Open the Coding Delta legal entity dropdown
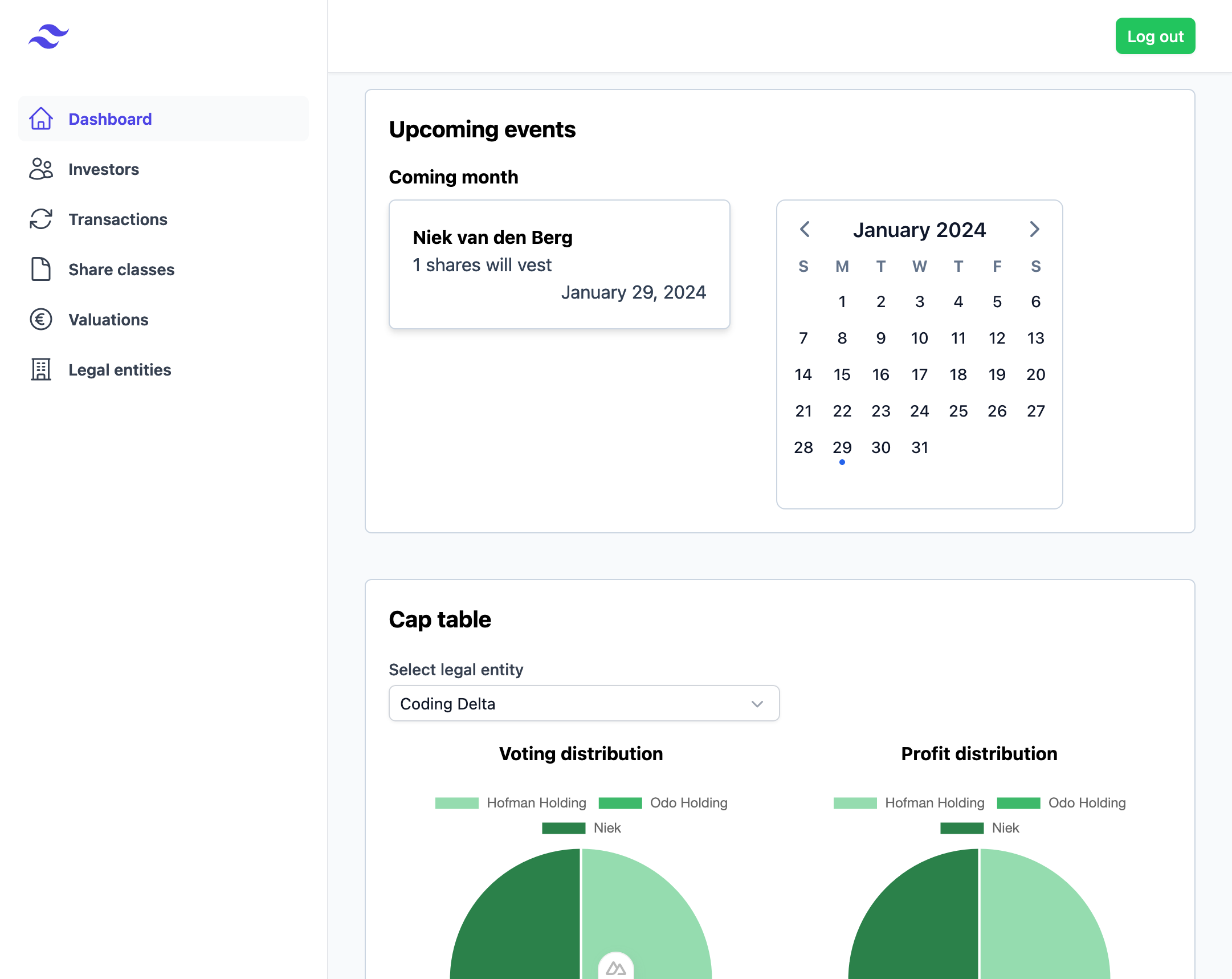 (x=584, y=704)
